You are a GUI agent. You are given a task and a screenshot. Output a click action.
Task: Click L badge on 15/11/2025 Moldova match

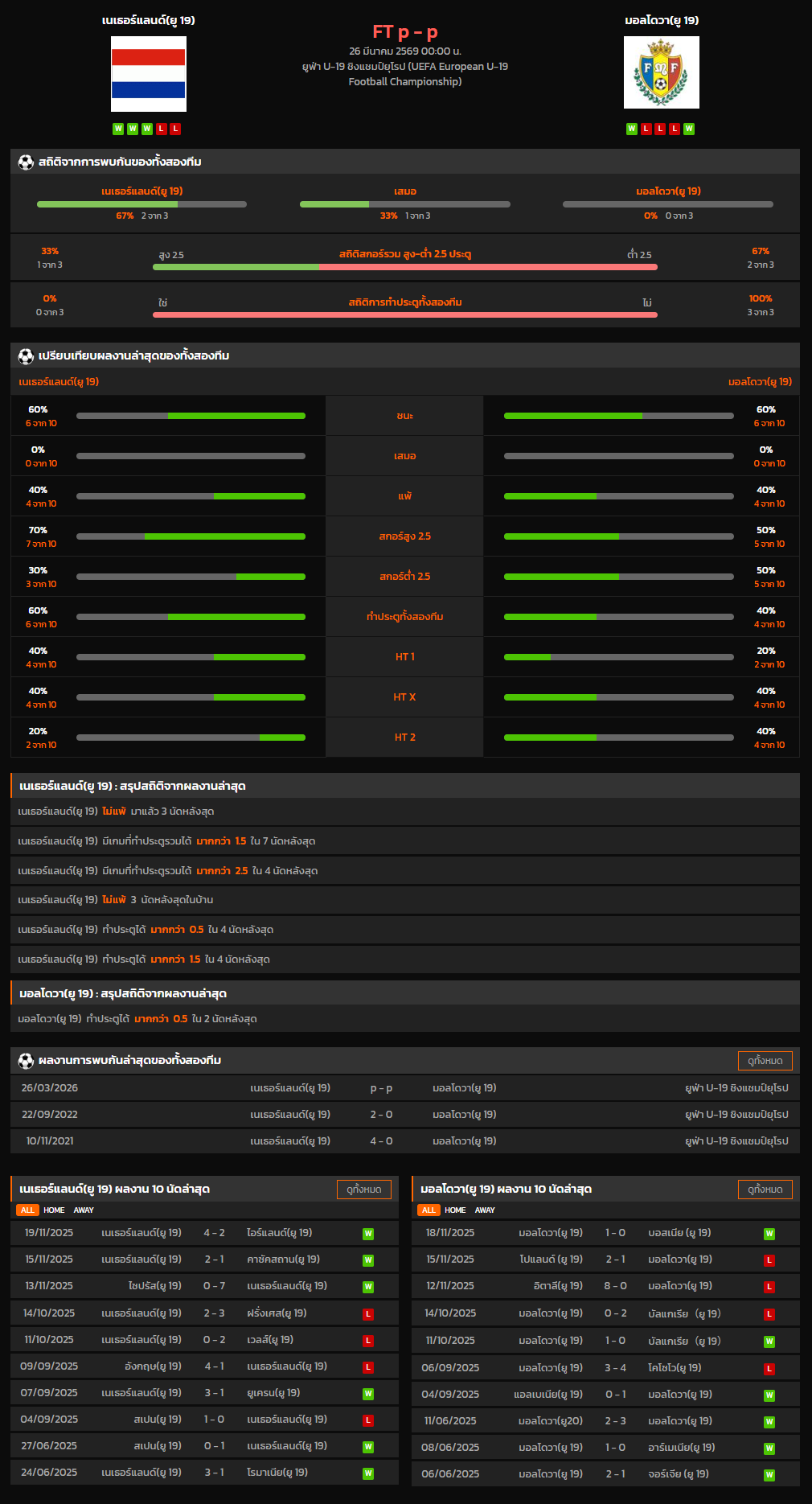[x=769, y=1260]
